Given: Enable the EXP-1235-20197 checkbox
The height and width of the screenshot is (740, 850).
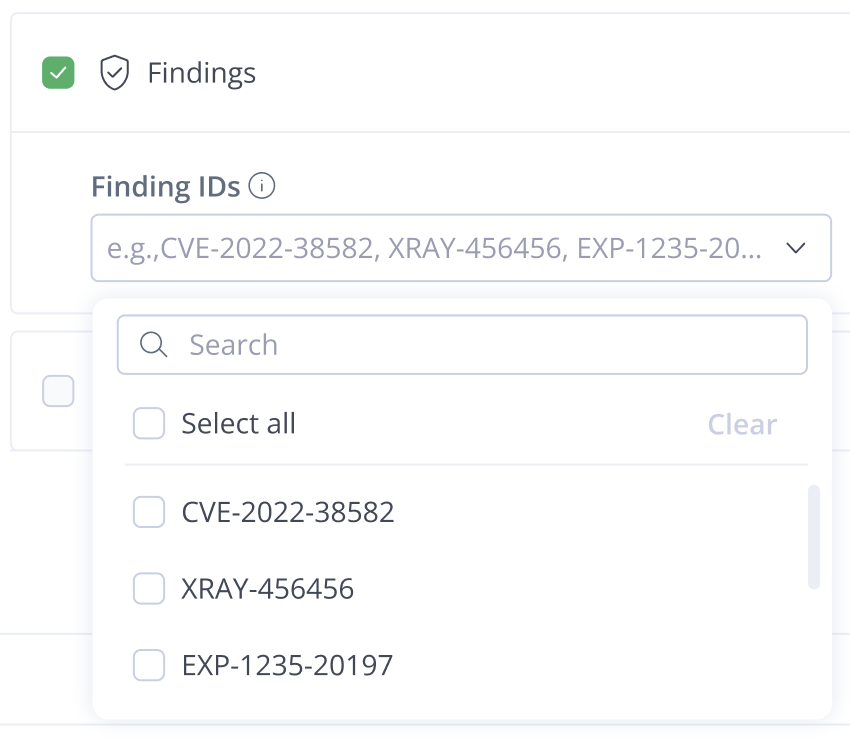Looking at the screenshot, I should click(149, 665).
